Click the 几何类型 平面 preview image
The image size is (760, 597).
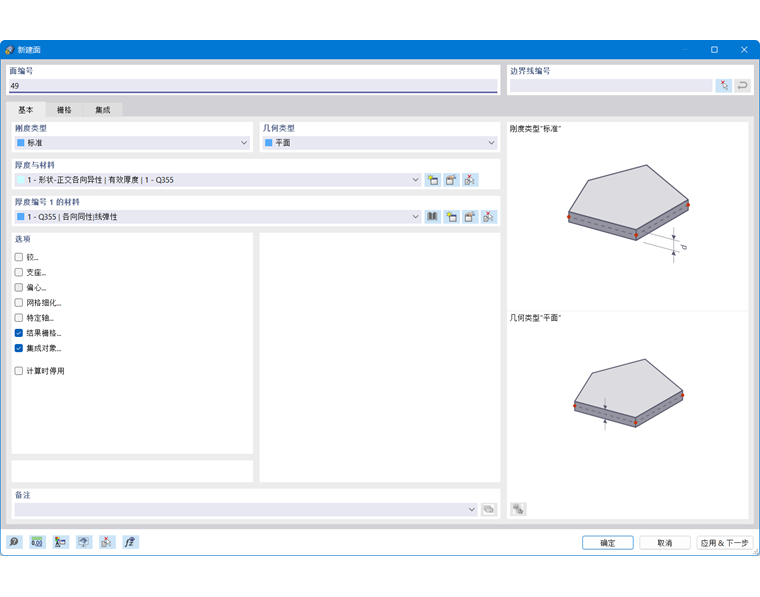pos(628,393)
